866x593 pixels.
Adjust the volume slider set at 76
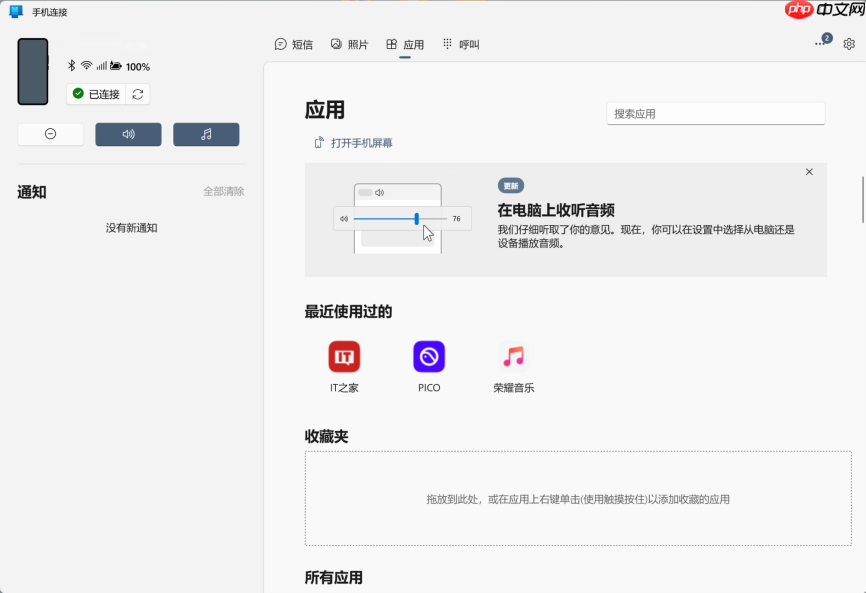(417, 218)
